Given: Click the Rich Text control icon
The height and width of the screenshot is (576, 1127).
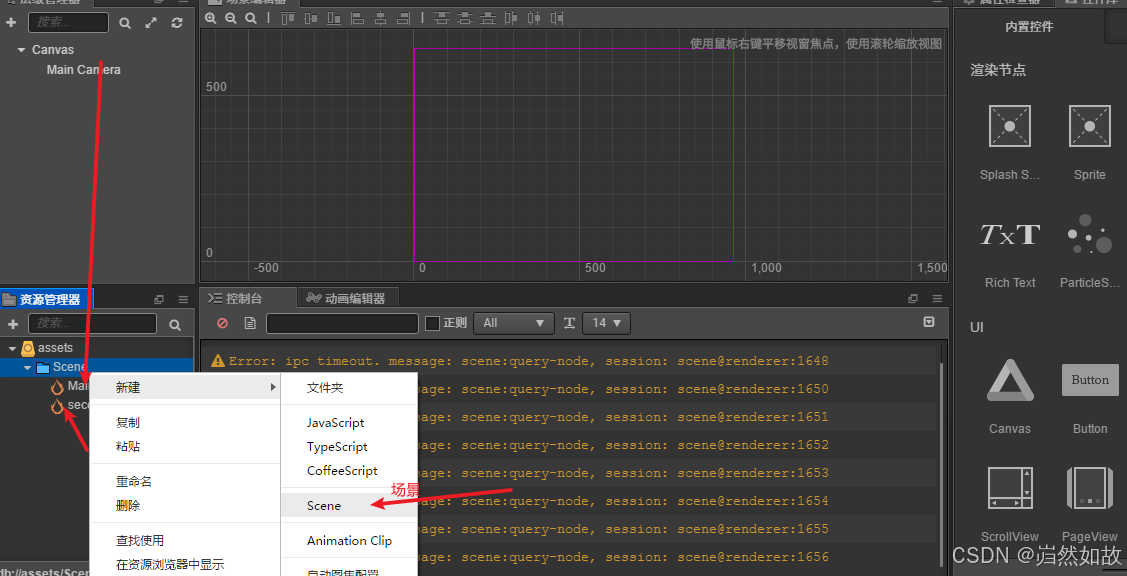Looking at the screenshot, I should click(x=1010, y=234).
